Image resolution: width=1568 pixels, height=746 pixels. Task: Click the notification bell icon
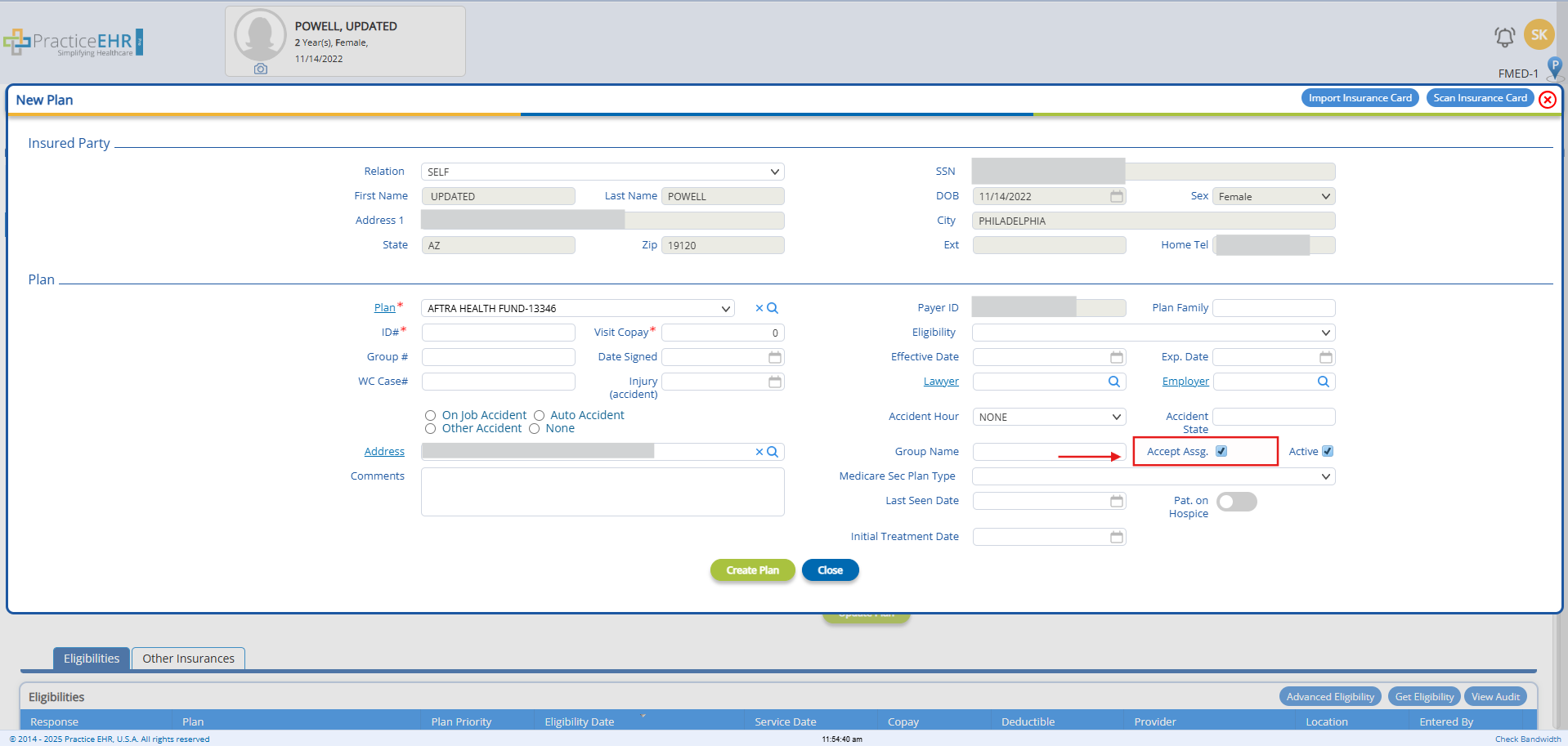1503,37
